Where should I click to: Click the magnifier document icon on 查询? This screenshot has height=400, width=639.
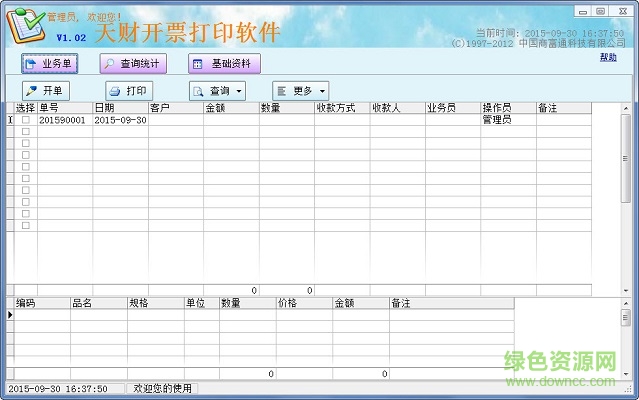point(198,91)
